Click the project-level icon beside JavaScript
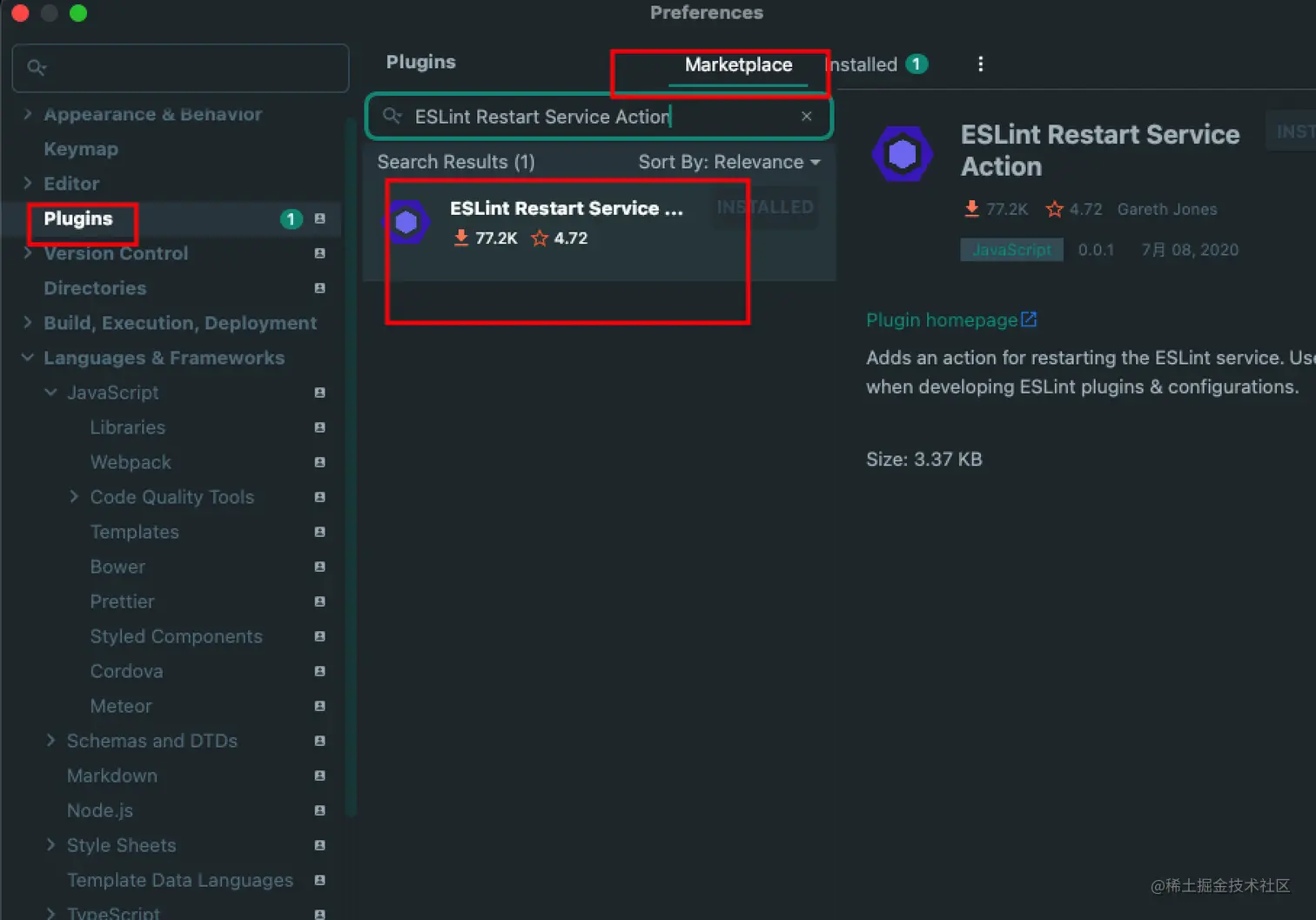The height and width of the screenshot is (920, 1316). click(319, 393)
